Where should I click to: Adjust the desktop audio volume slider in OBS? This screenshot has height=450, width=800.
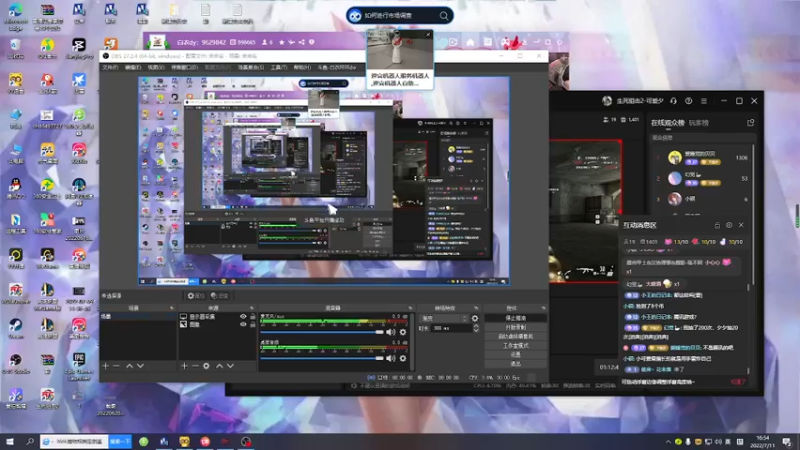pos(322,358)
